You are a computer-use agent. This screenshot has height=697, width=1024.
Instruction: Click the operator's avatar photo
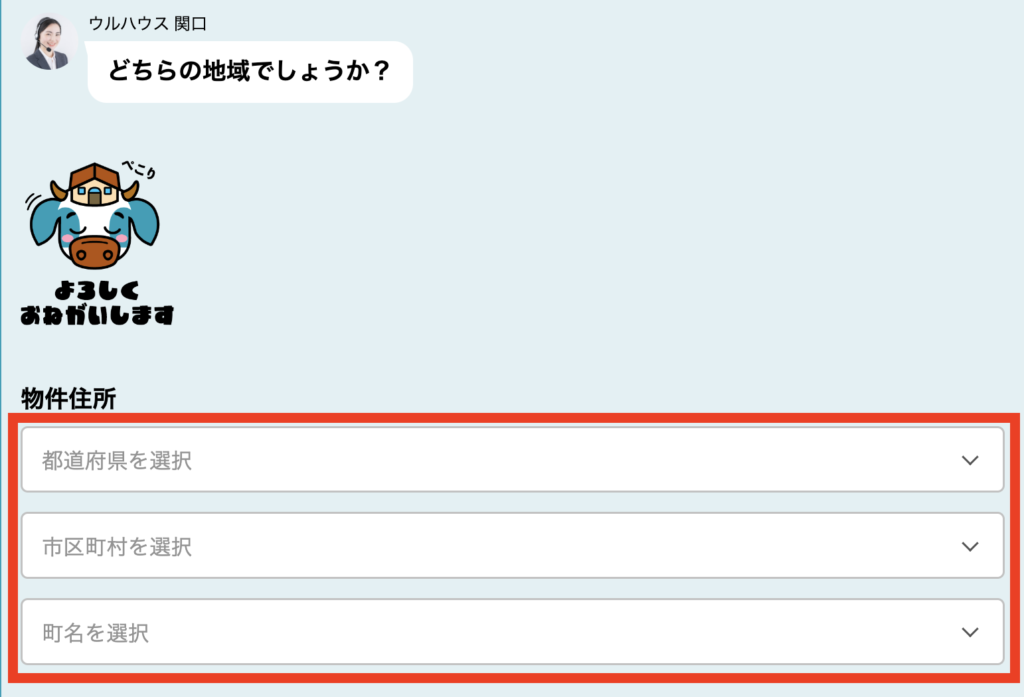click(x=49, y=42)
